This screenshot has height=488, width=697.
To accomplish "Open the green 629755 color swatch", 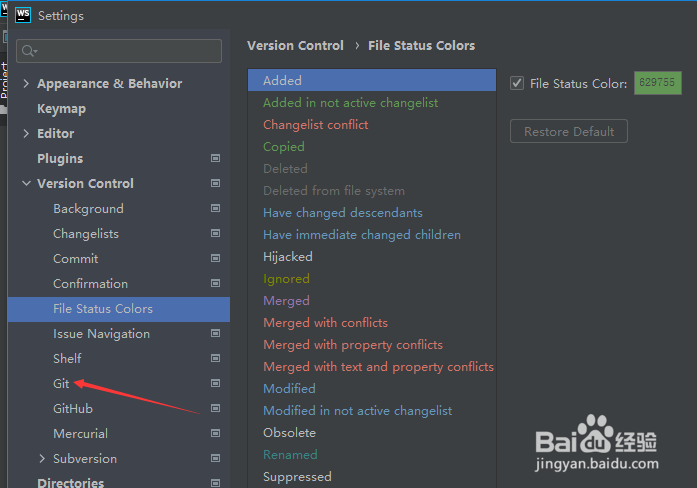I will (x=657, y=83).
